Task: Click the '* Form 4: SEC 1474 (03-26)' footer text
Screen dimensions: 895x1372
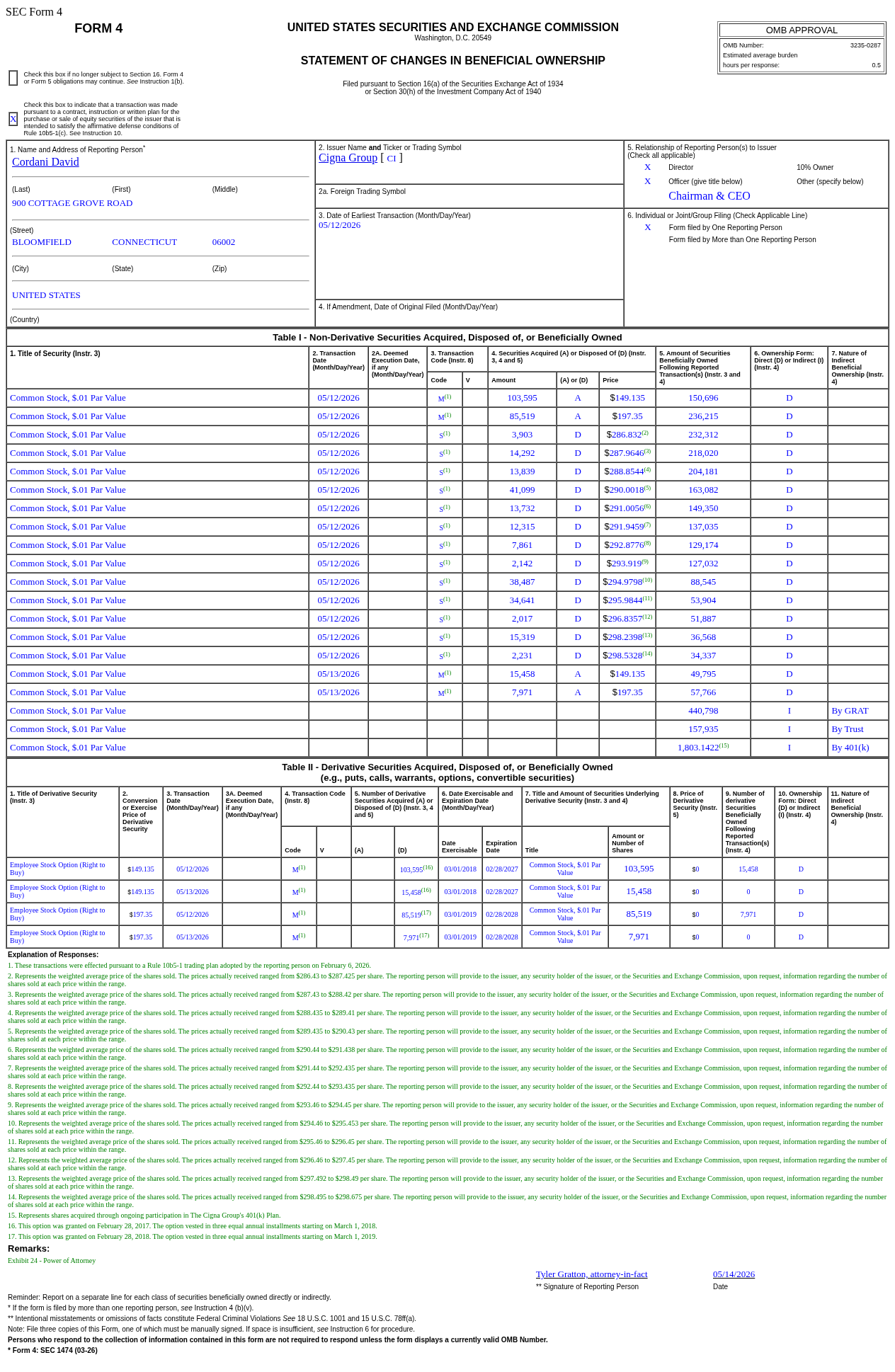Action: (x=52, y=1351)
